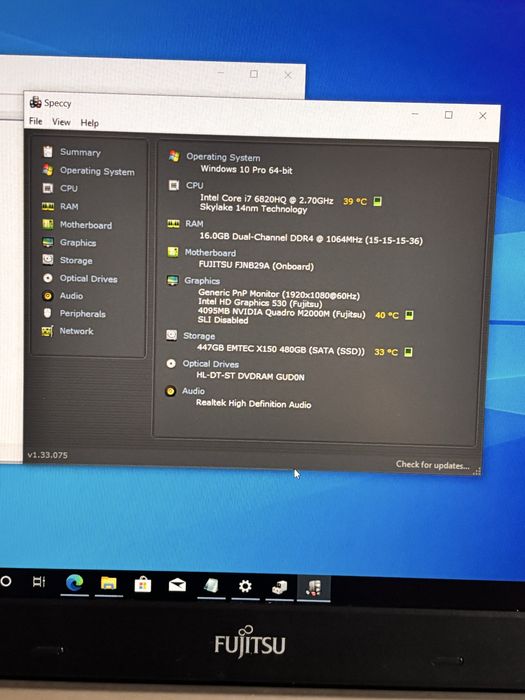Click version v1.33.075 in status bar

tap(47, 455)
